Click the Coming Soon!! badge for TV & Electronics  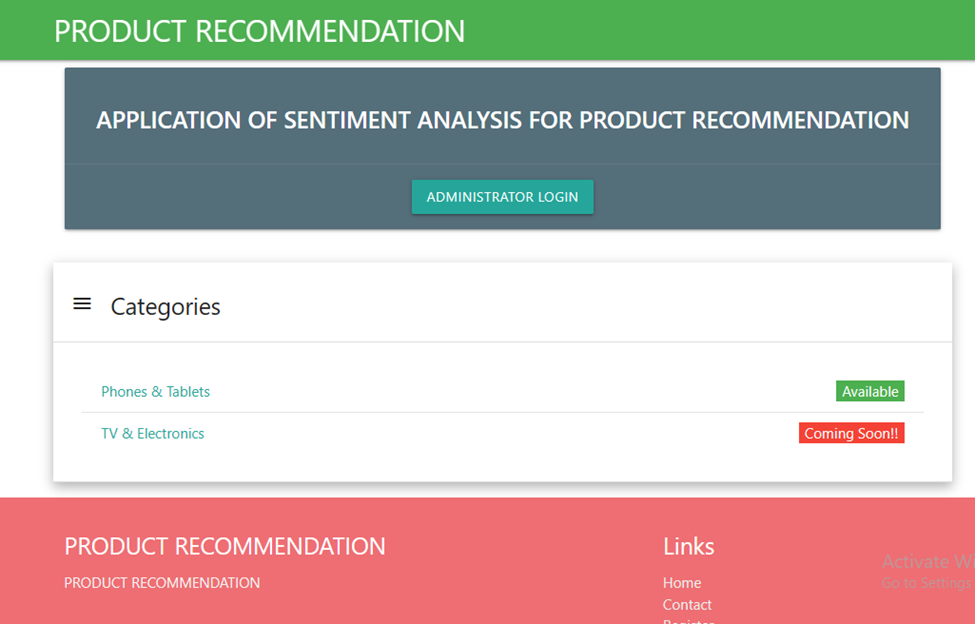851,432
